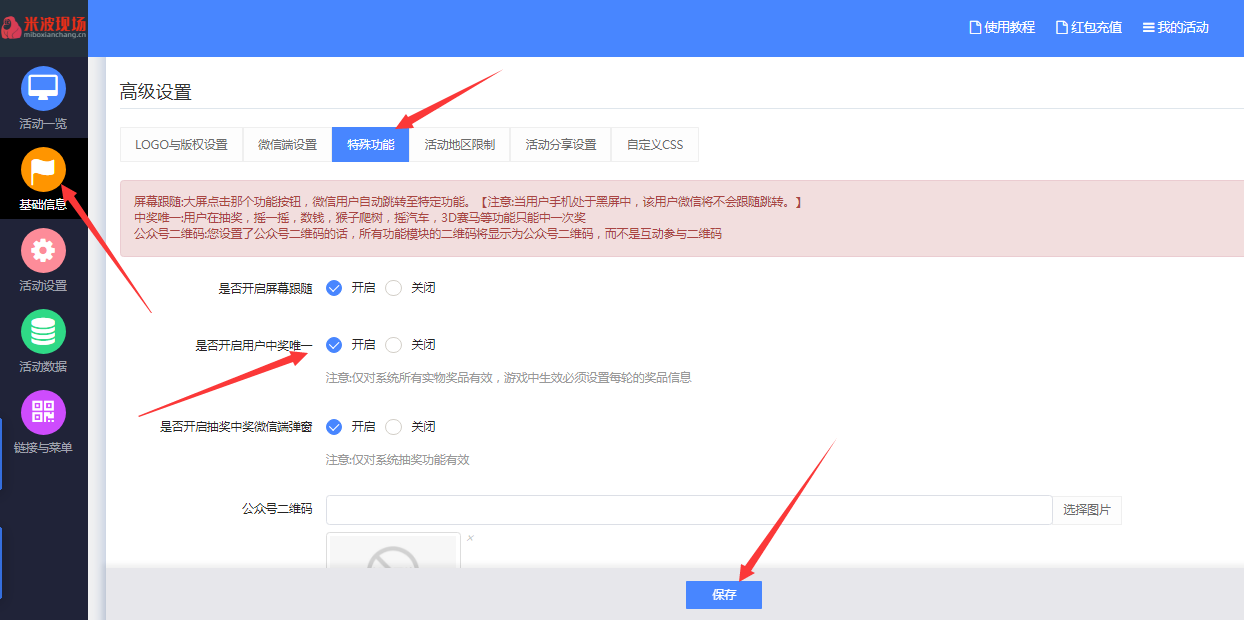
Task: Click the 公众号二维码 input field
Action: (x=688, y=510)
